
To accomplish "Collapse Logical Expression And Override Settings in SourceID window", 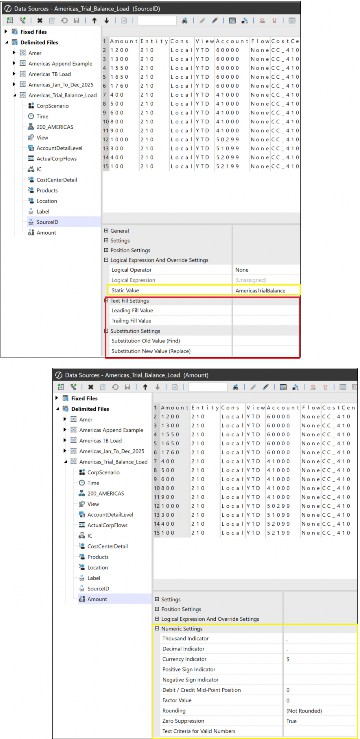I will pos(106,260).
